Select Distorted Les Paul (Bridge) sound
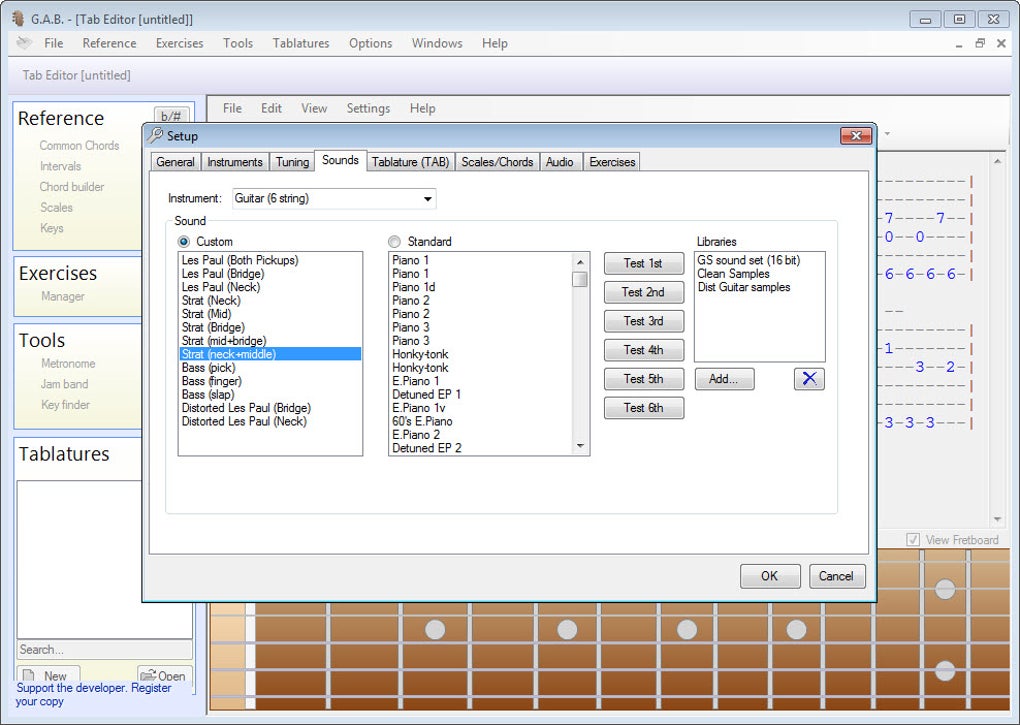This screenshot has width=1020, height=725. pyautogui.click(x=246, y=408)
